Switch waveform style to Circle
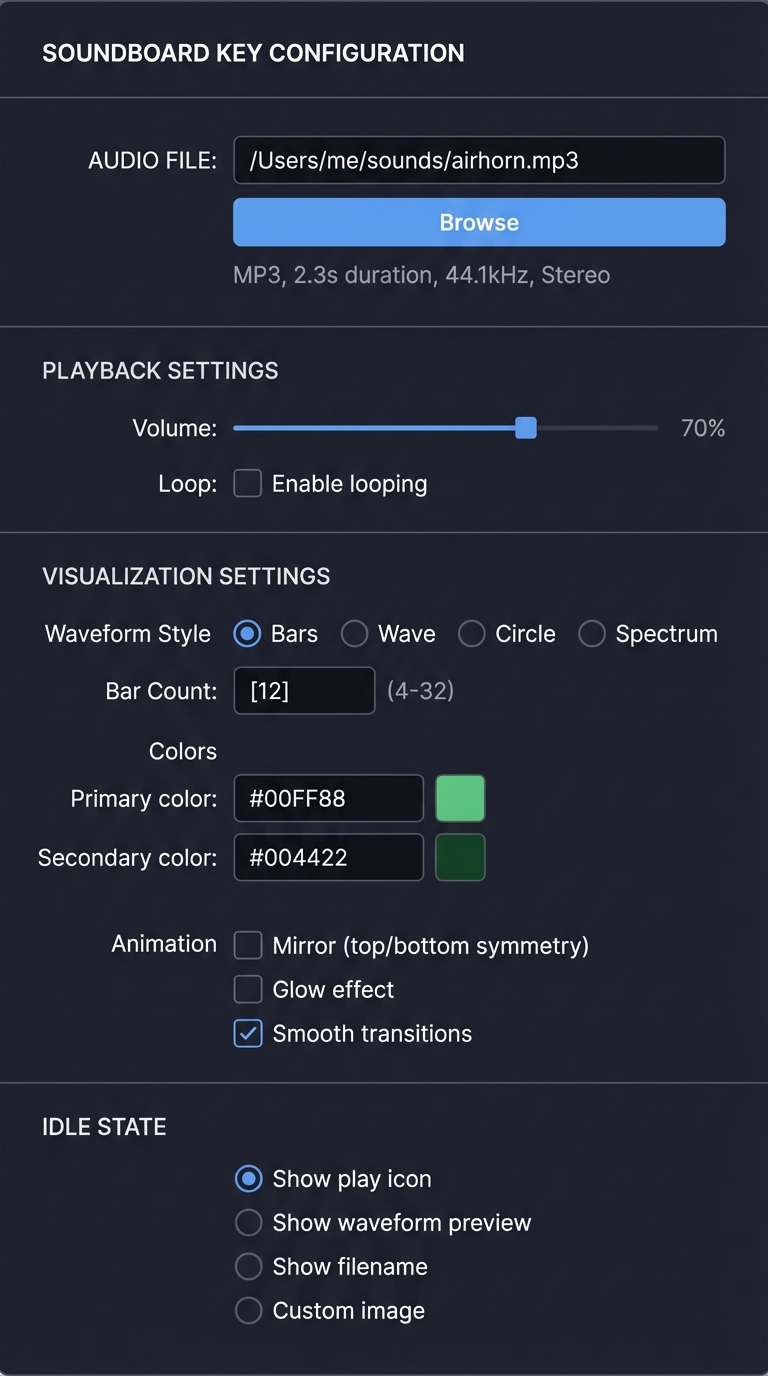This screenshot has height=1376, width=768. (471, 633)
